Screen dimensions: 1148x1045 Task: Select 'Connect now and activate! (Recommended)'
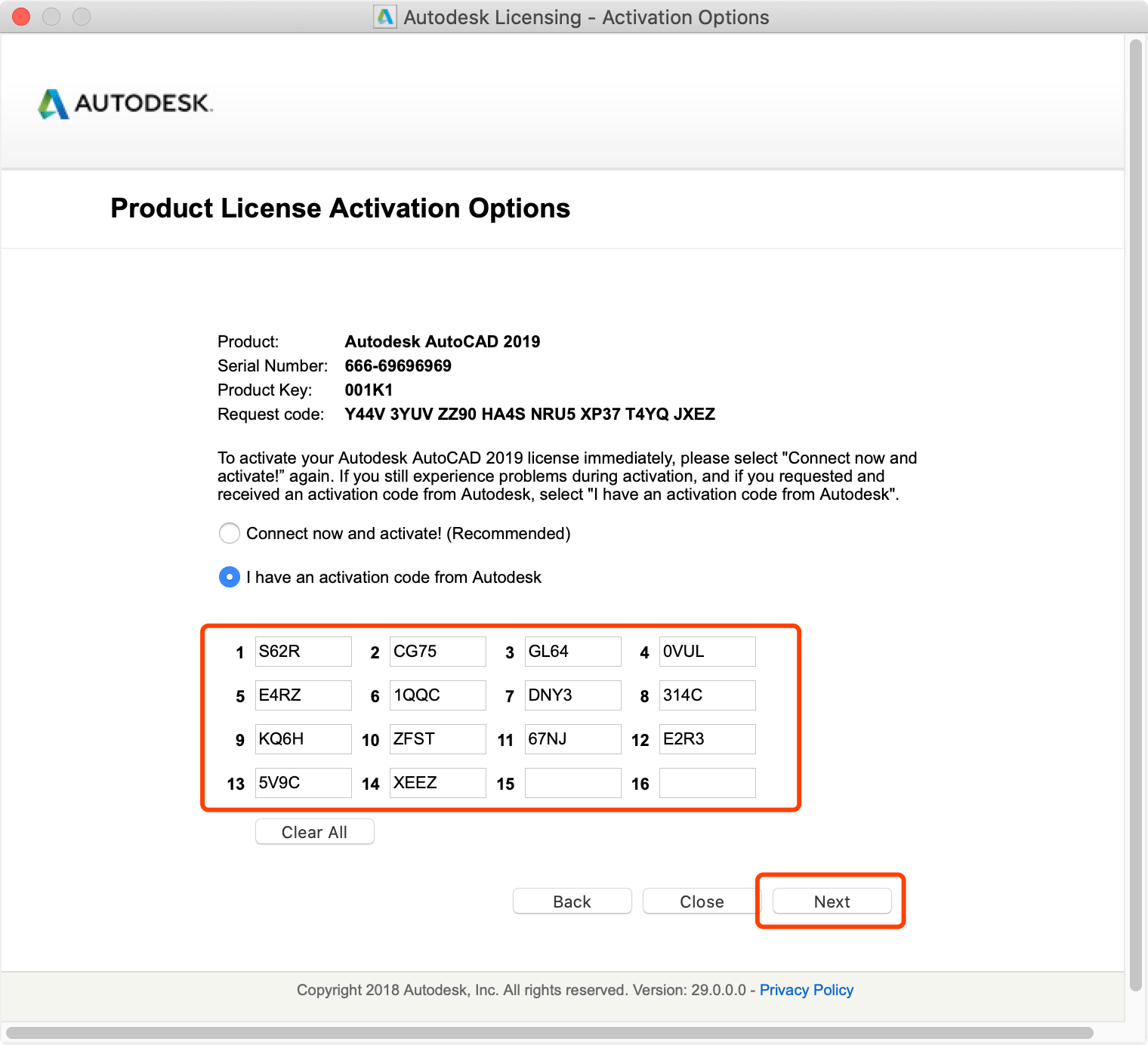click(229, 533)
